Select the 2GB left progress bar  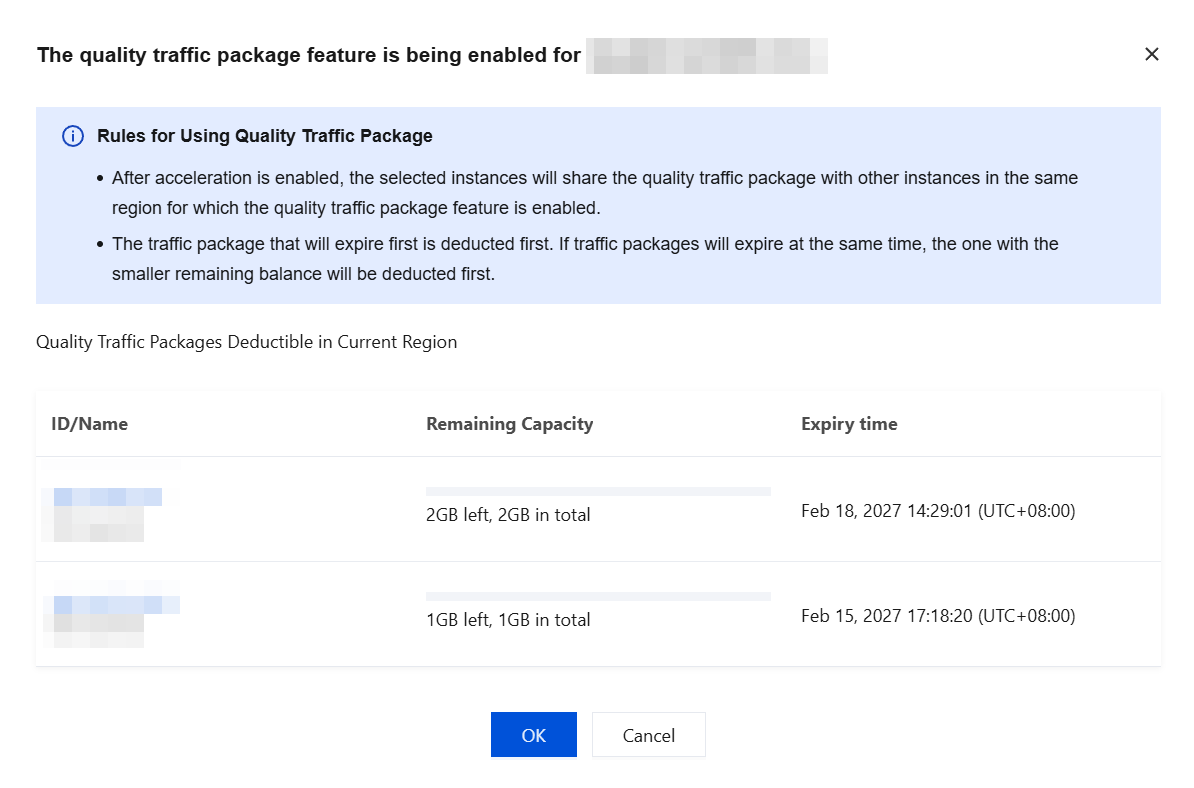tap(599, 492)
